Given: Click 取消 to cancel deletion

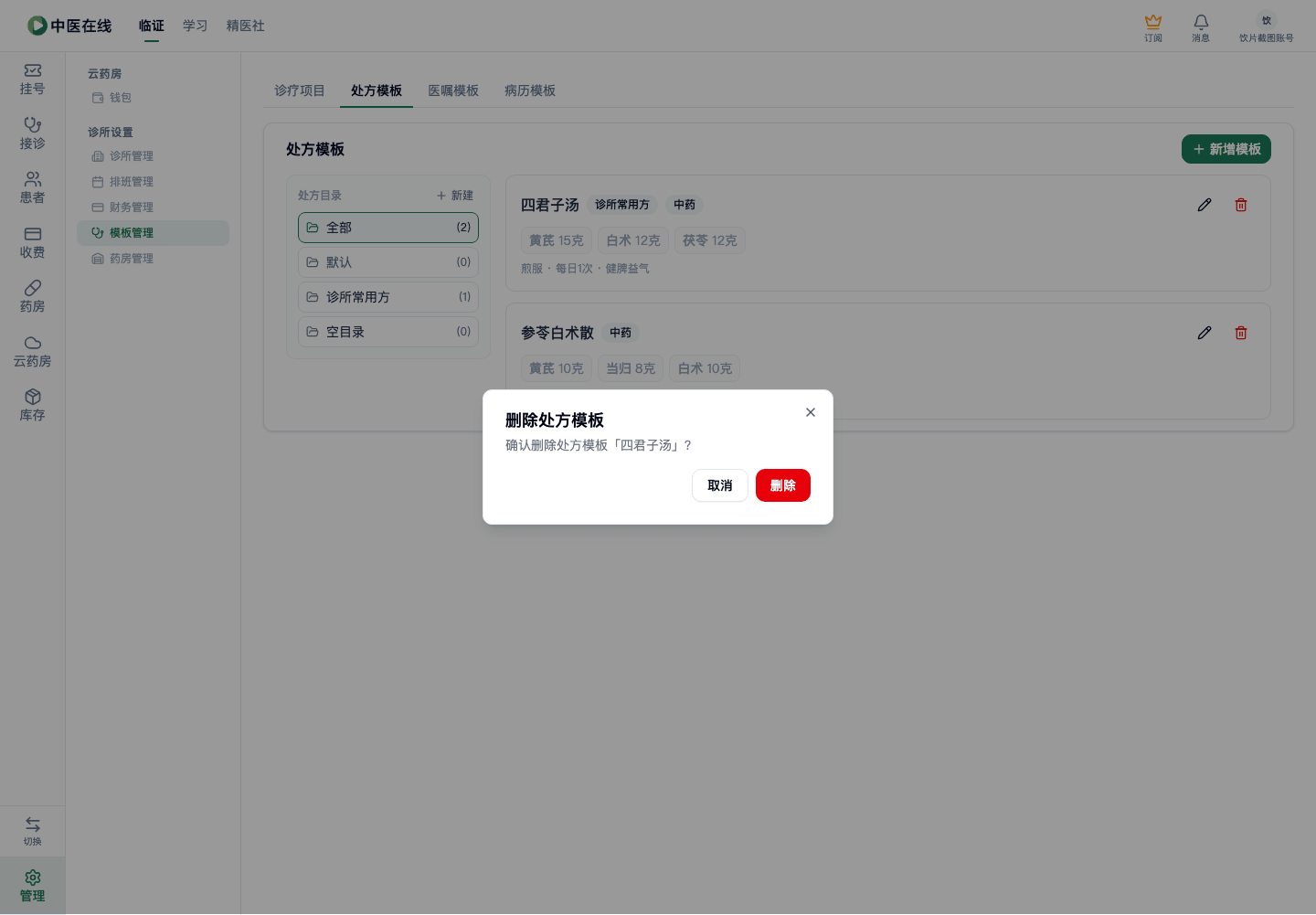Looking at the screenshot, I should click(x=720, y=485).
